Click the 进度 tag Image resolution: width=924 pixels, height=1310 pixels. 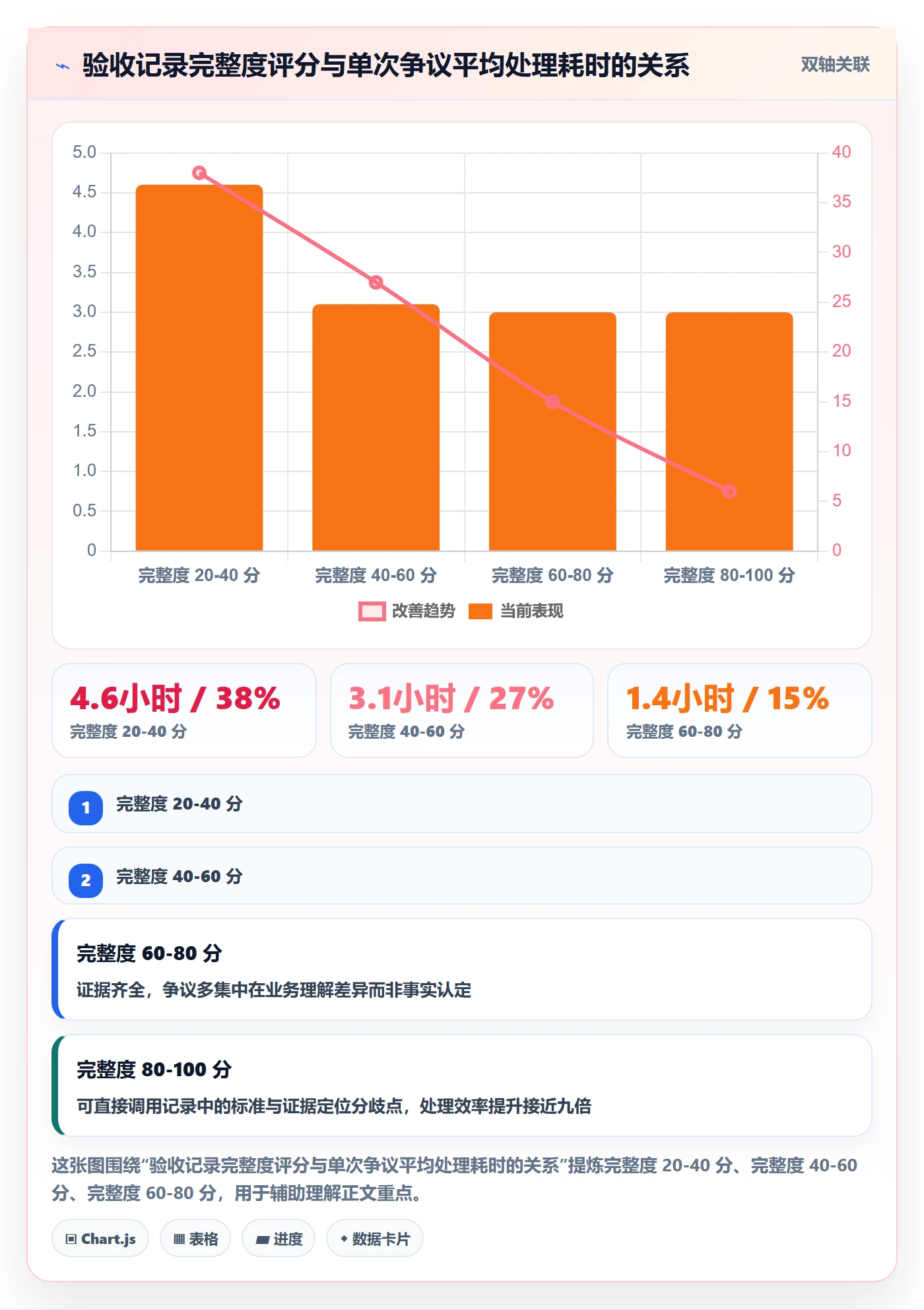point(279,1239)
